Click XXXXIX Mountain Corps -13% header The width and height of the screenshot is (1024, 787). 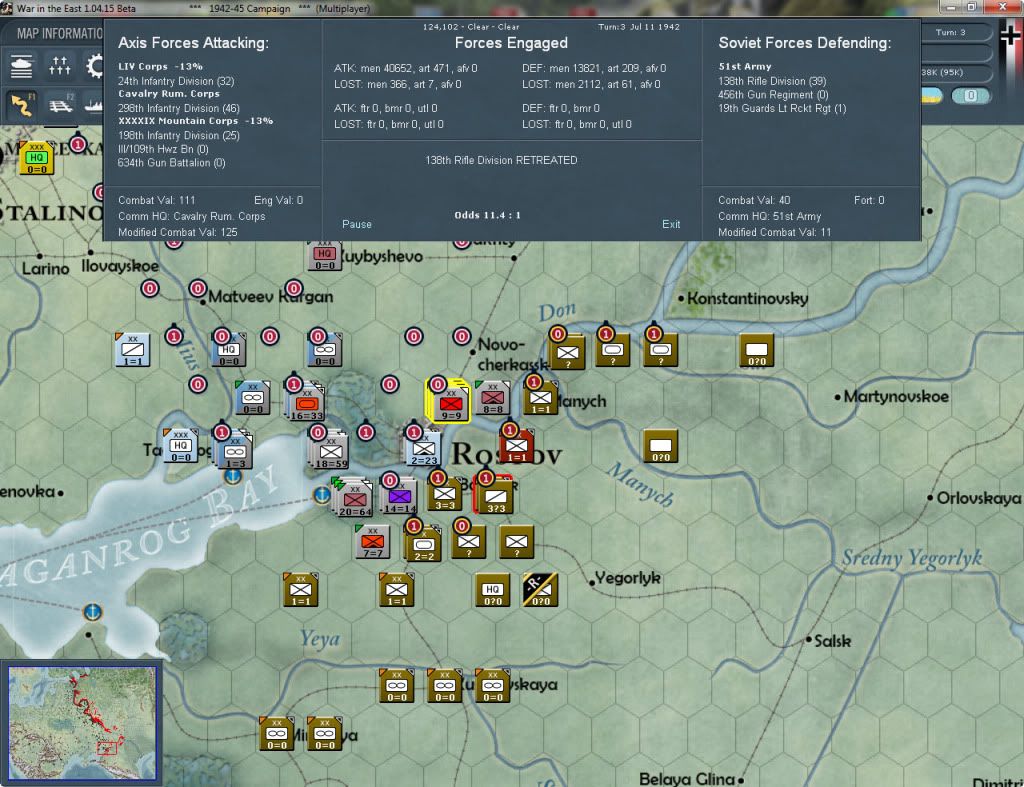[x=195, y=121]
